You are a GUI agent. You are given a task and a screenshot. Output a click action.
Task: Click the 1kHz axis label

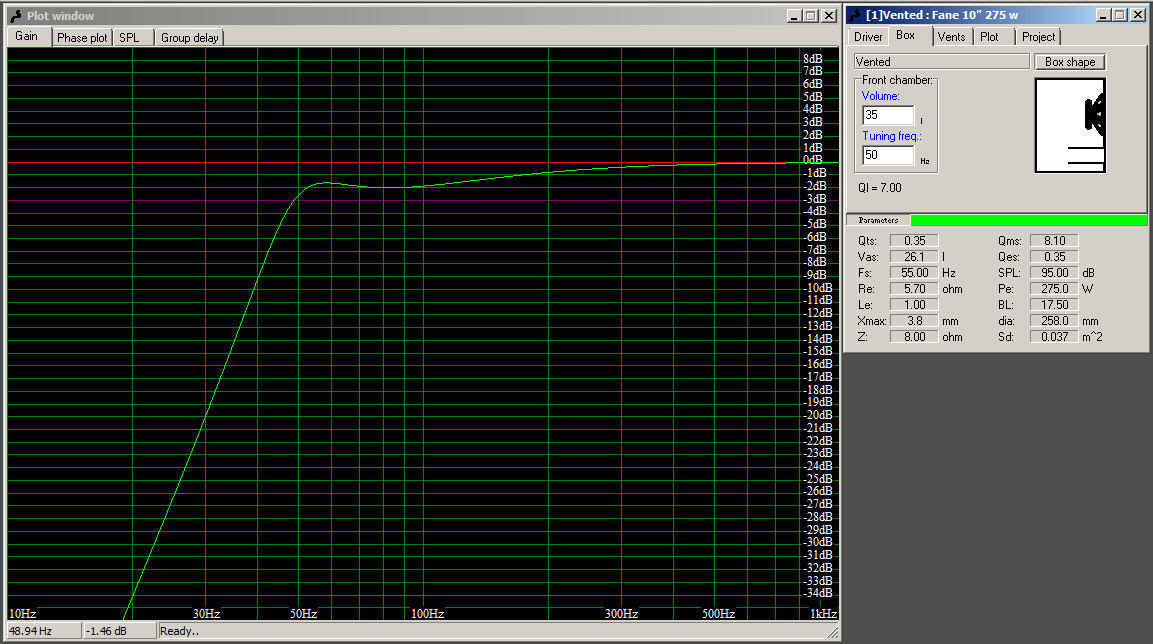[824, 614]
